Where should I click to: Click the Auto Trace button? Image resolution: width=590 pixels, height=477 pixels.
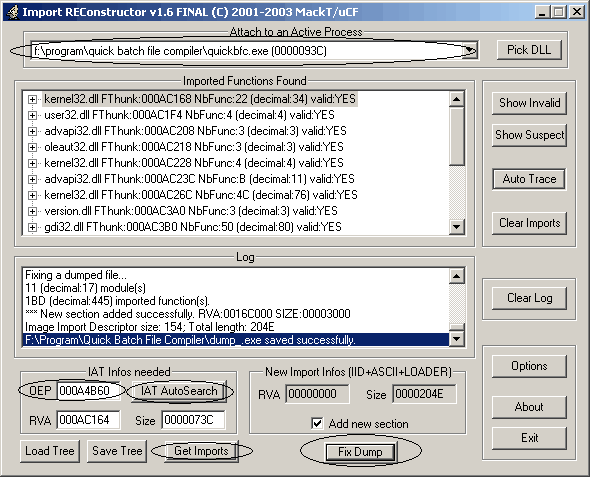[x=529, y=179]
